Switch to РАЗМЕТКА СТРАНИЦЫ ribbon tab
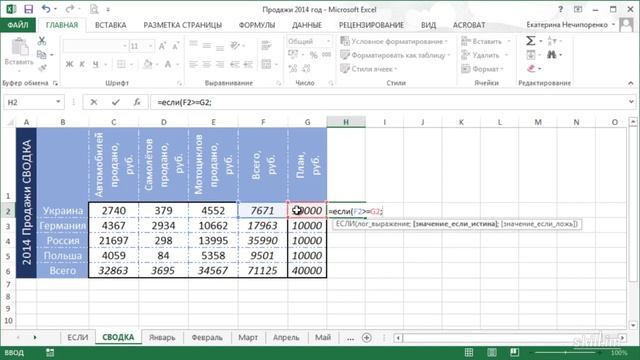 point(182,25)
